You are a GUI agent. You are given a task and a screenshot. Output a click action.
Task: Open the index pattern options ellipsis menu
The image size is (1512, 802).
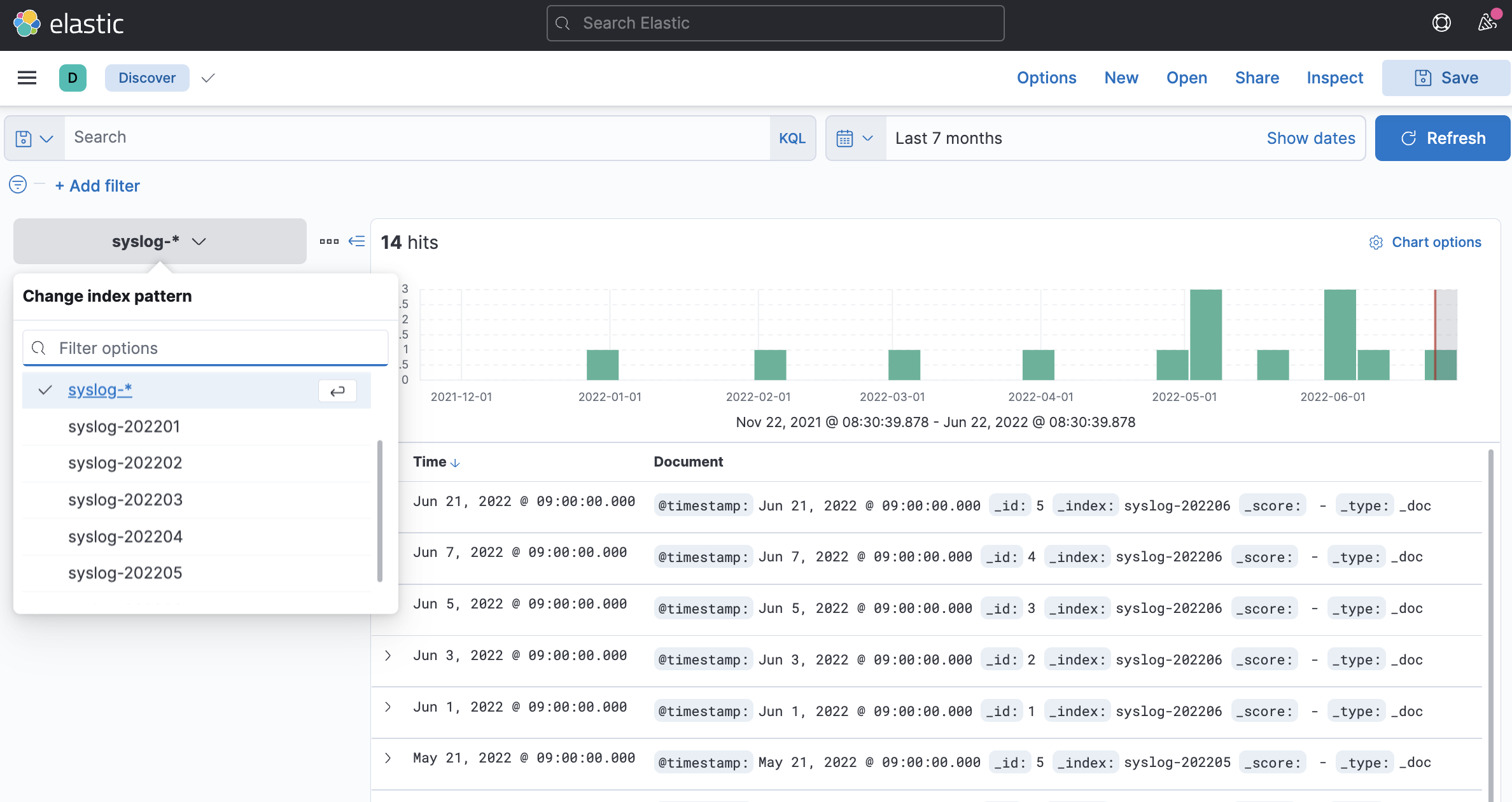[329, 241]
